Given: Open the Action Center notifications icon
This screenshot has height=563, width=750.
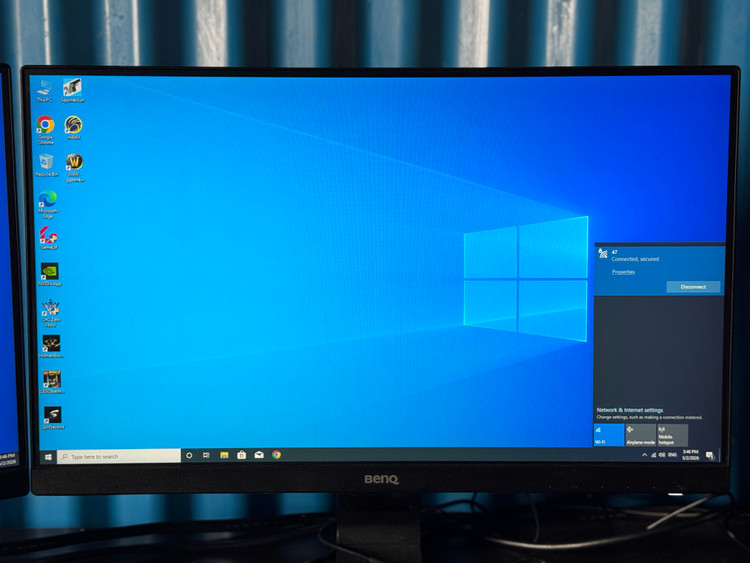Looking at the screenshot, I should 710,455.
